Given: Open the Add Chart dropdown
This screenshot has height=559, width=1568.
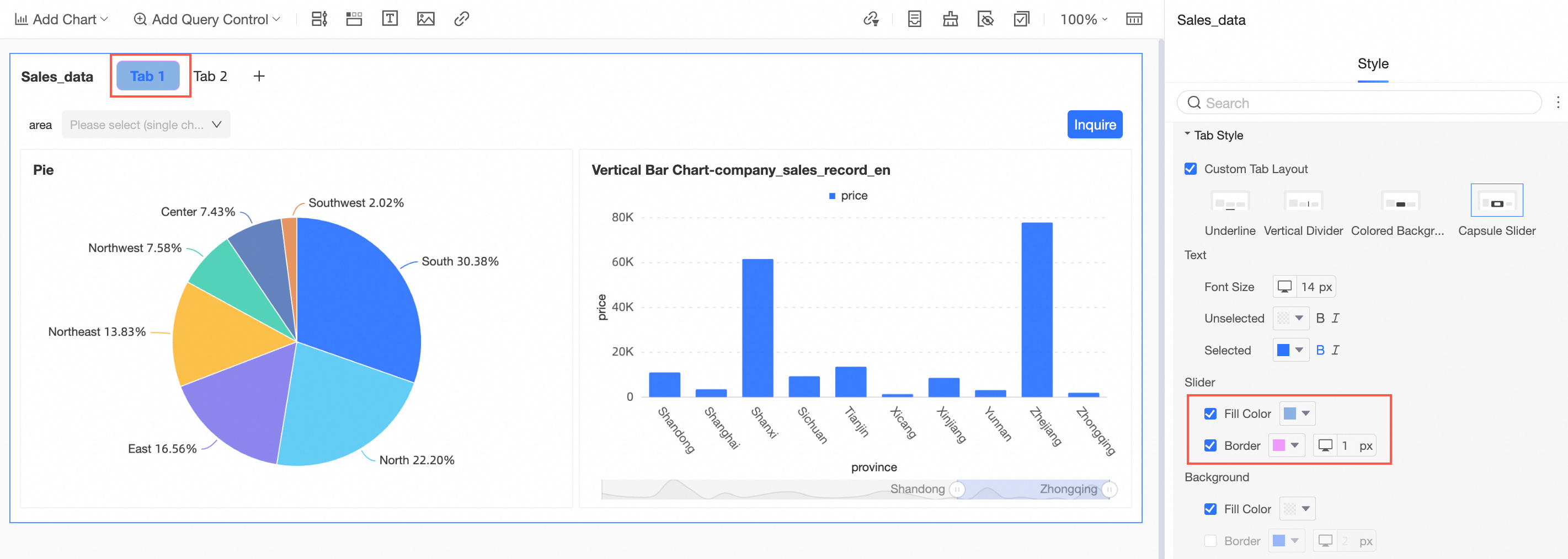Looking at the screenshot, I should tap(61, 19).
